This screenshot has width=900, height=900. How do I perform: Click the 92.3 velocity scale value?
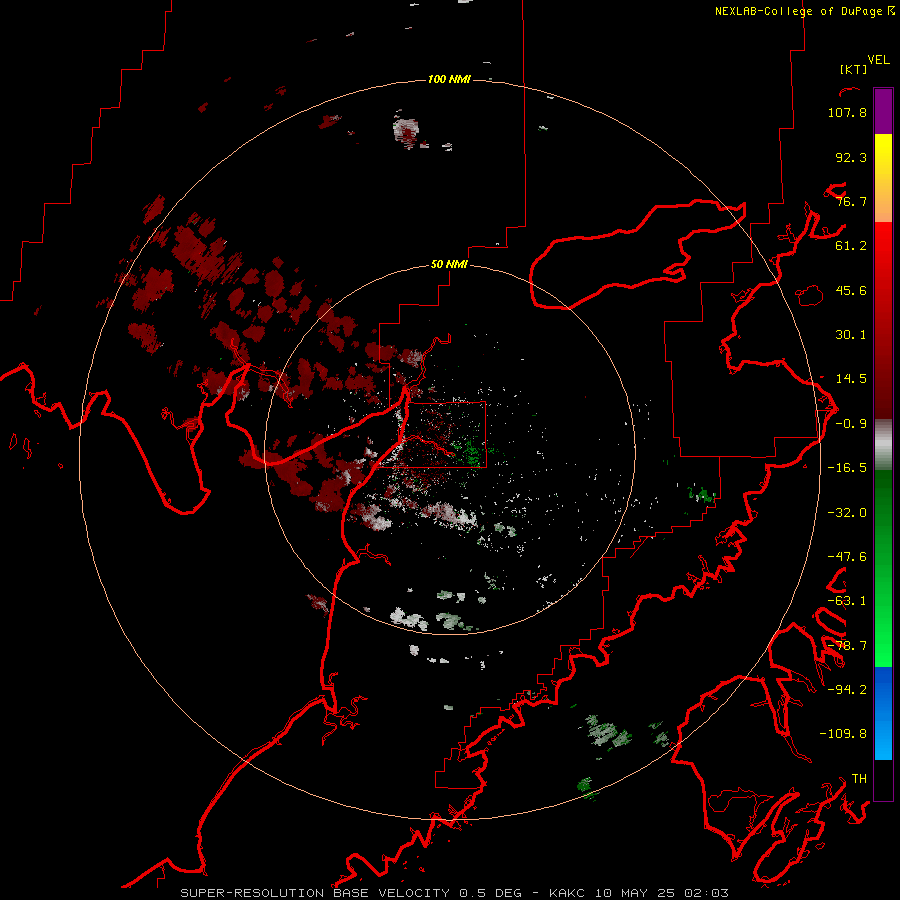(x=851, y=157)
